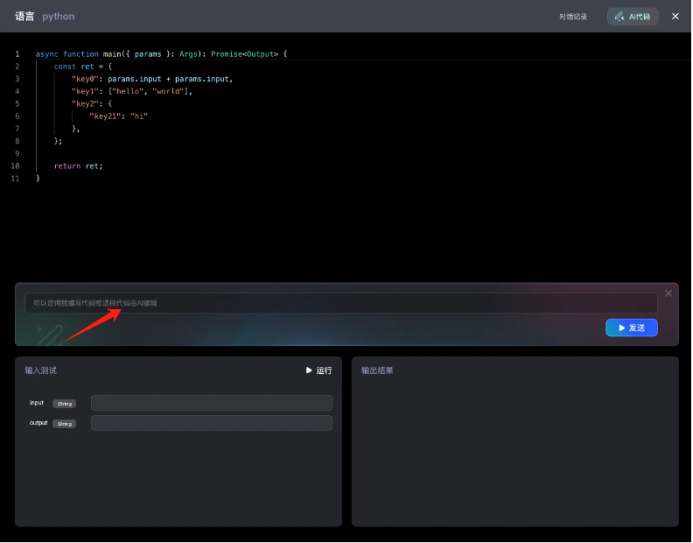Screen dimensions: 693x543
Task: Click the AI代码 button
Action: click(x=632, y=17)
